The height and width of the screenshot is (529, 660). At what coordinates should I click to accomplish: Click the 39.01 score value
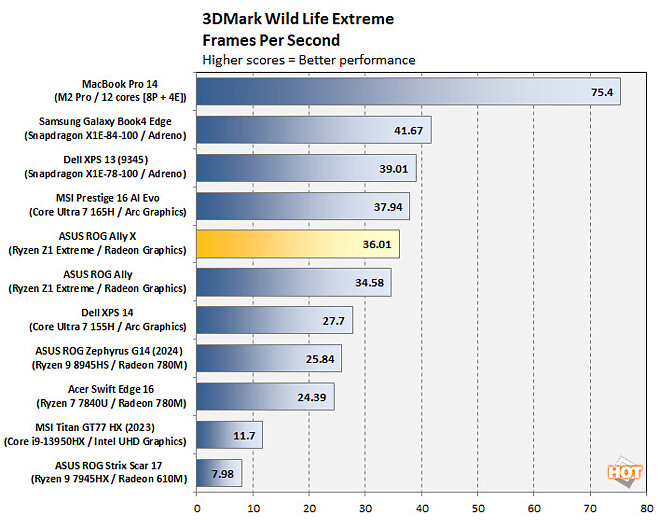[394, 169]
